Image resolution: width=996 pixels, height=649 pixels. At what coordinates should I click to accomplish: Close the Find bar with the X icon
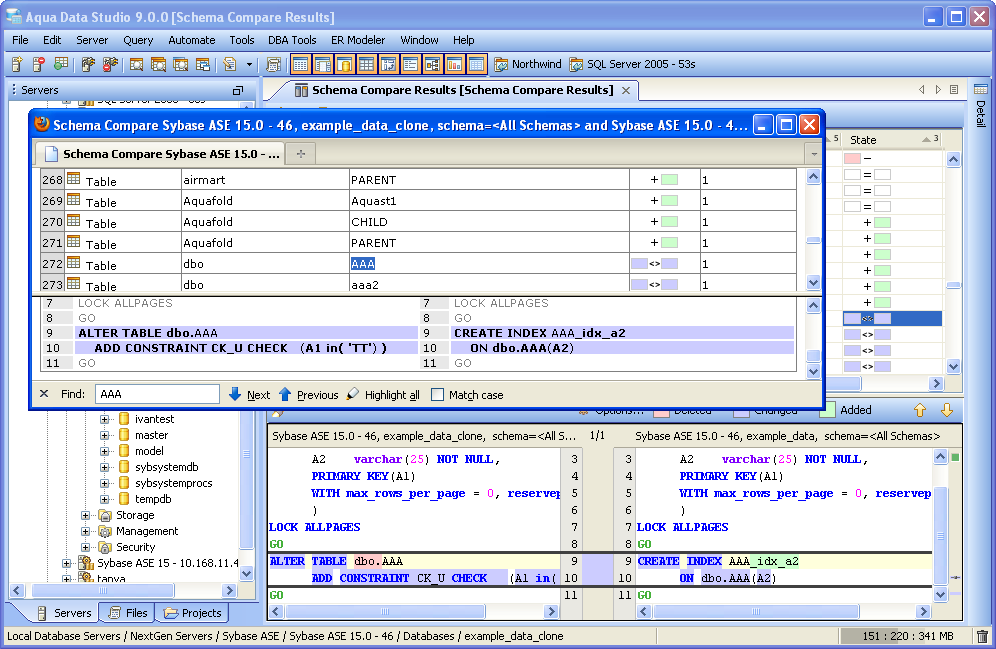pyautogui.click(x=44, y=394)
